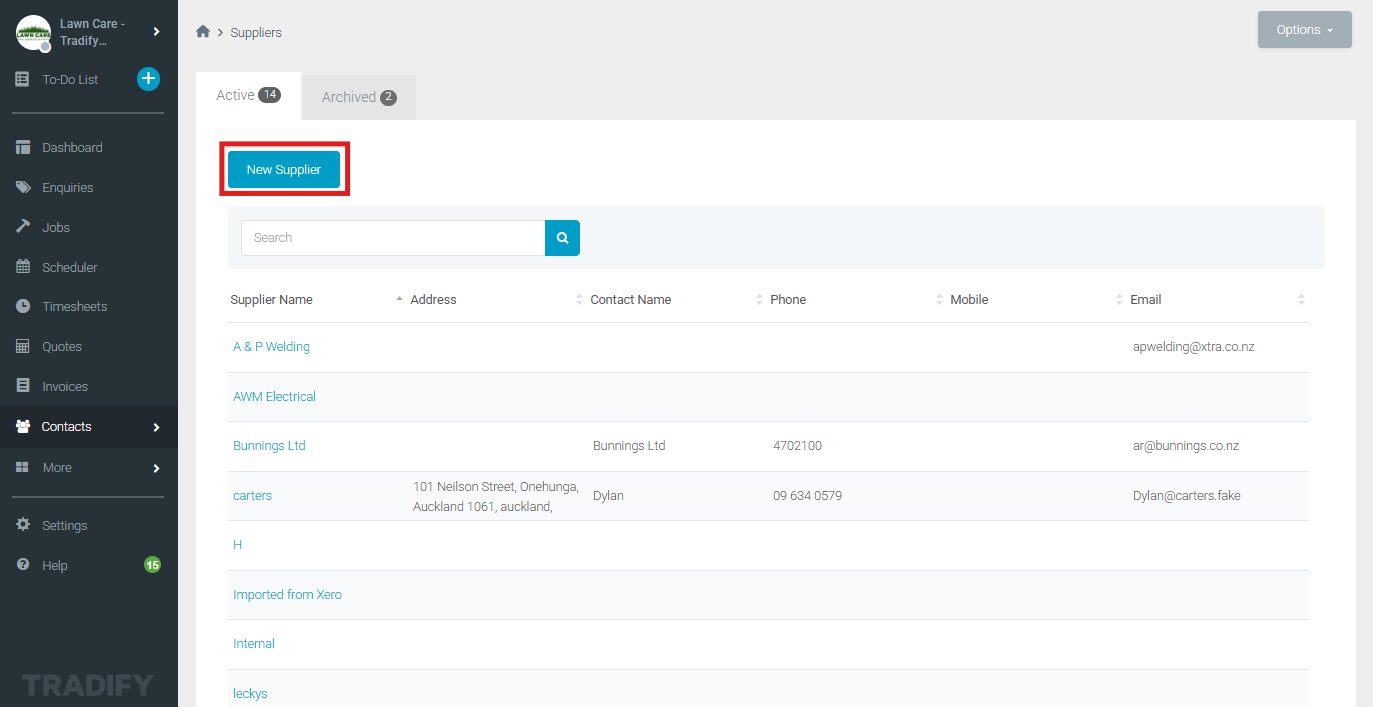Viewport: 1373px width, 707px height.
Task: Click the Timesheets clock icon
Action: click(x=23, y=307)
